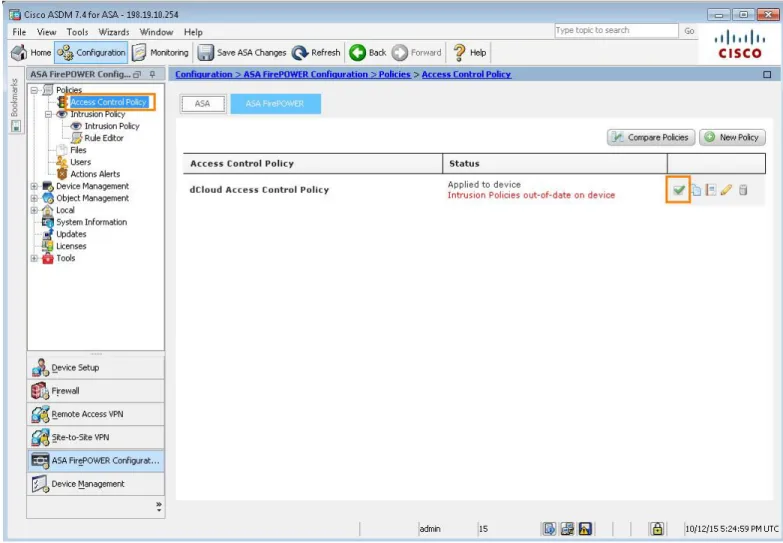Click Save ASA Changes
783x543 pixels.
242,52
